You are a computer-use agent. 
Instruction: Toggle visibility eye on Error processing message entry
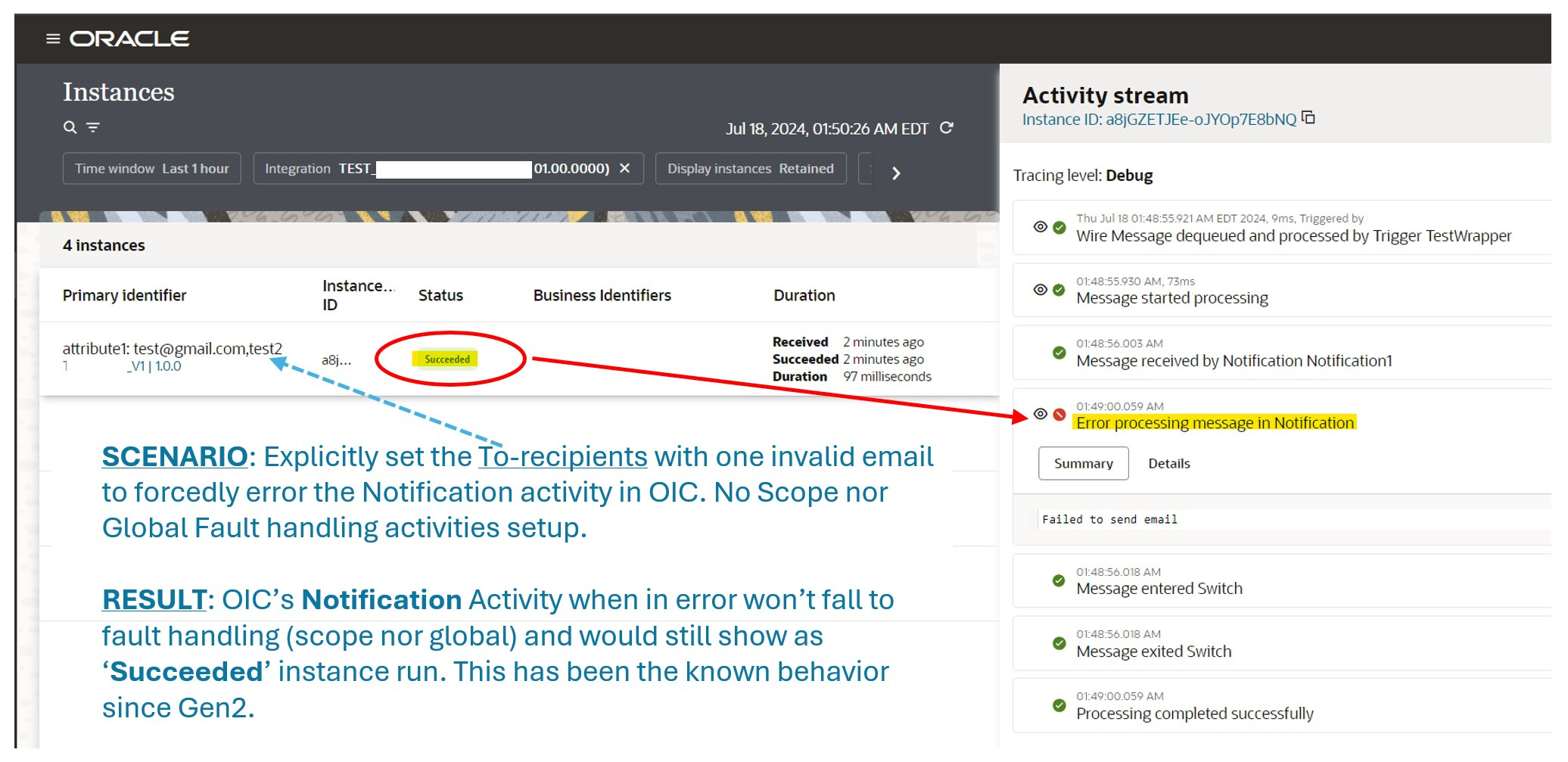click(x=1040, y=415)
